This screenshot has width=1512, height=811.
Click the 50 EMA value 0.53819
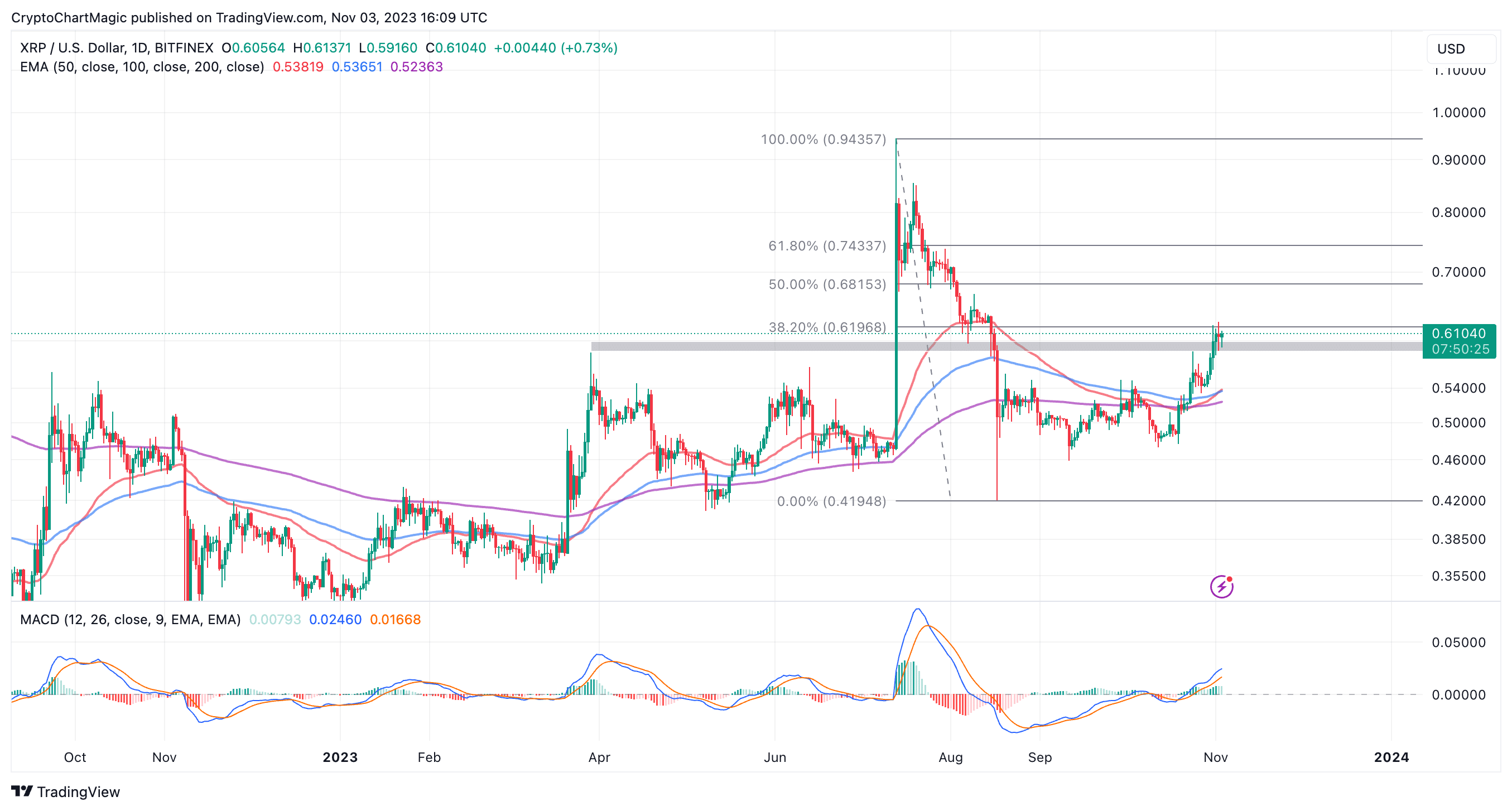[x=298, y=67]
